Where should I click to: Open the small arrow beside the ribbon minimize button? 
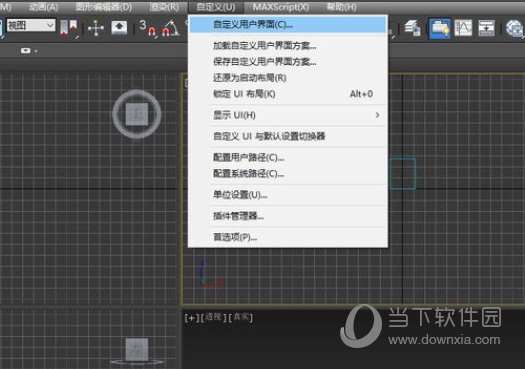[x=36, y=51]
